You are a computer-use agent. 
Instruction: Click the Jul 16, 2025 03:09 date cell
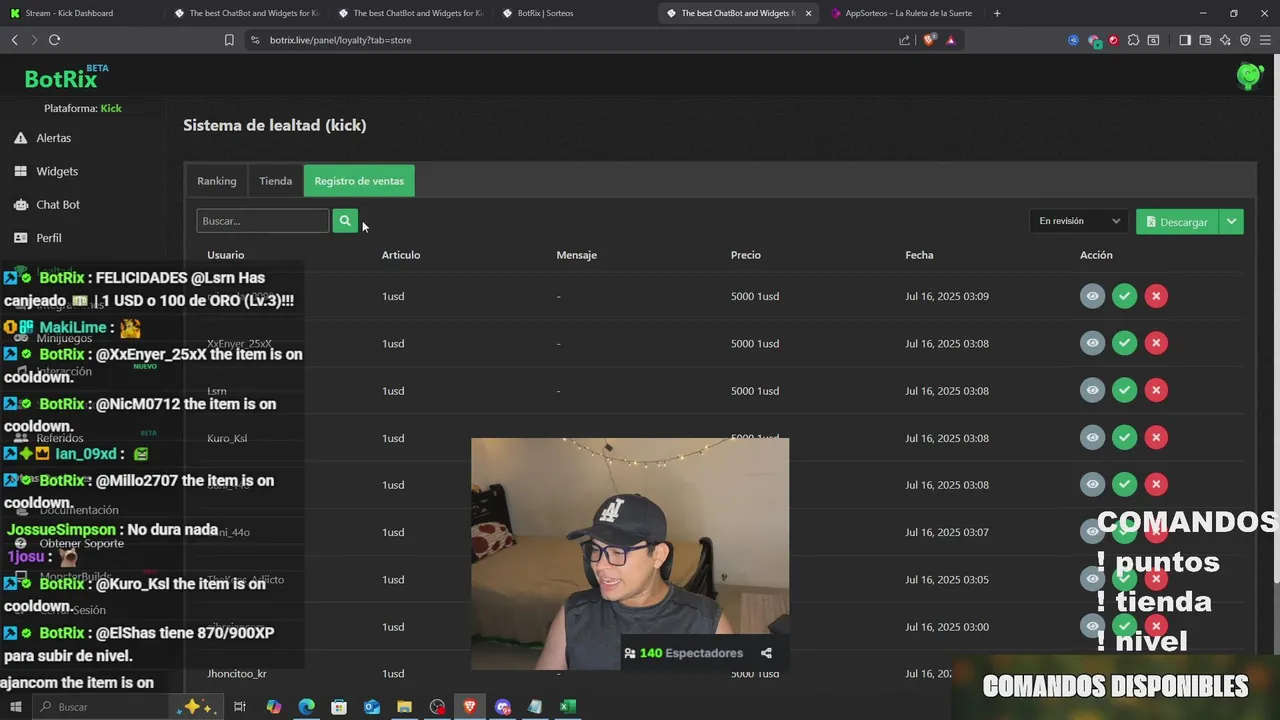click(x=947, y=296)
